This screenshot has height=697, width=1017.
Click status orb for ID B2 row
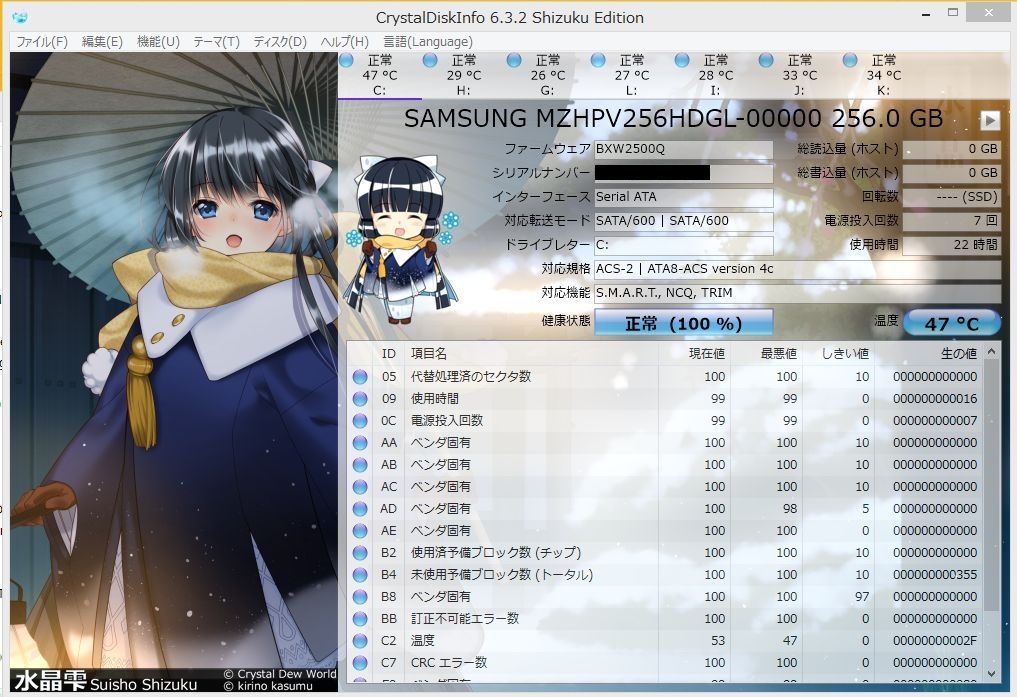coord(360,553)
